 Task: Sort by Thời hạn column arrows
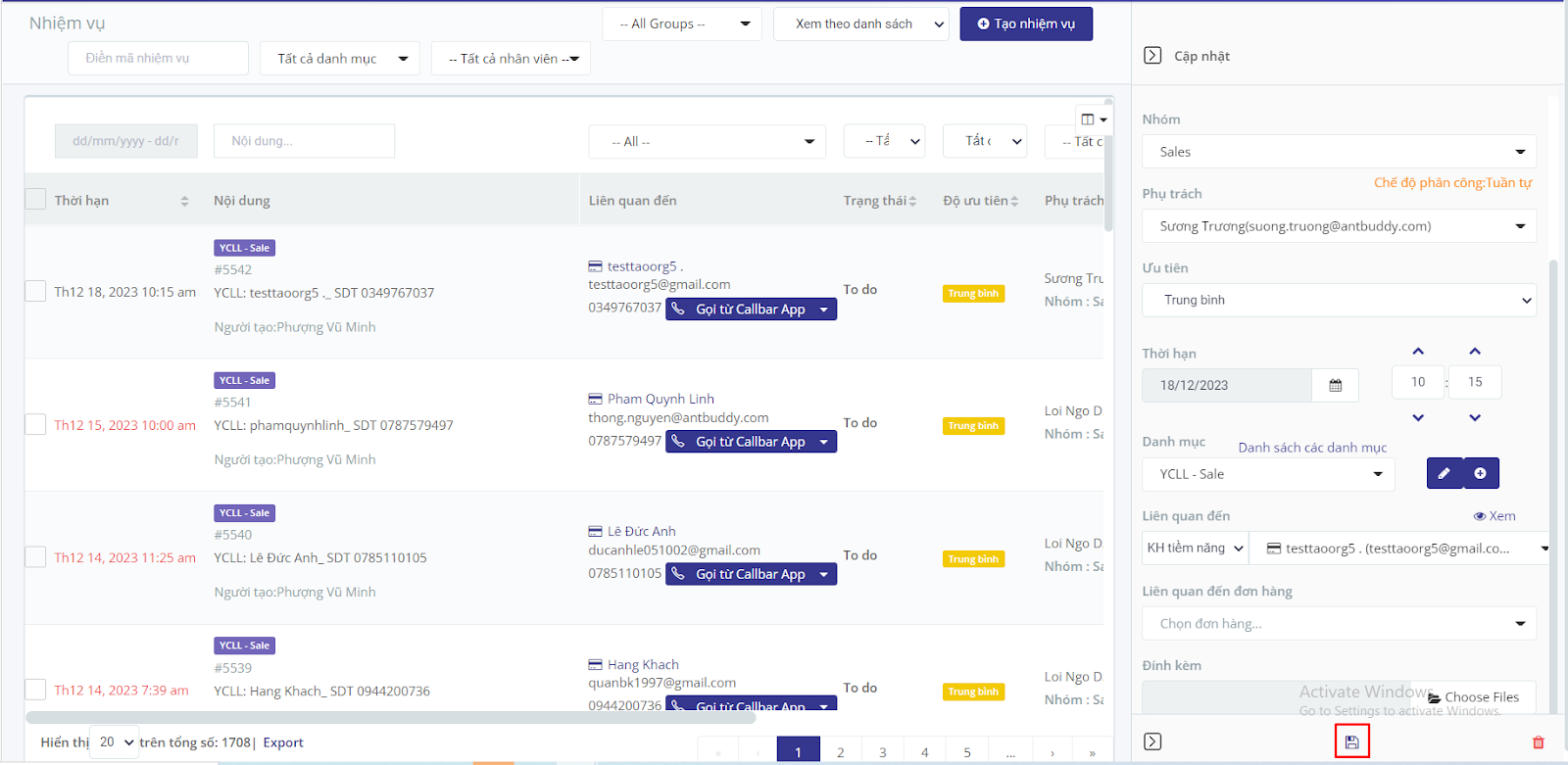(184, 201)
